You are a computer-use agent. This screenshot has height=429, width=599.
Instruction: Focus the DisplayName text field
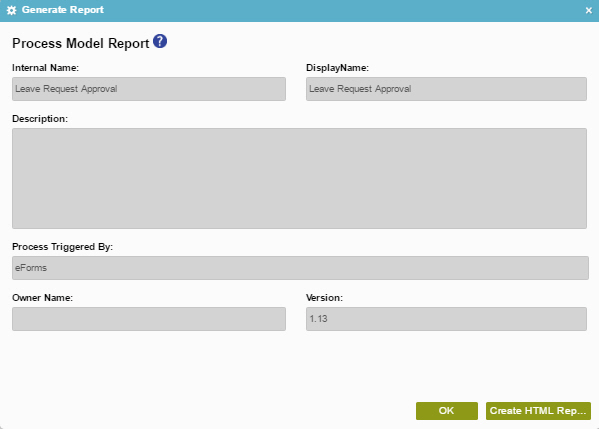[446, 89]
